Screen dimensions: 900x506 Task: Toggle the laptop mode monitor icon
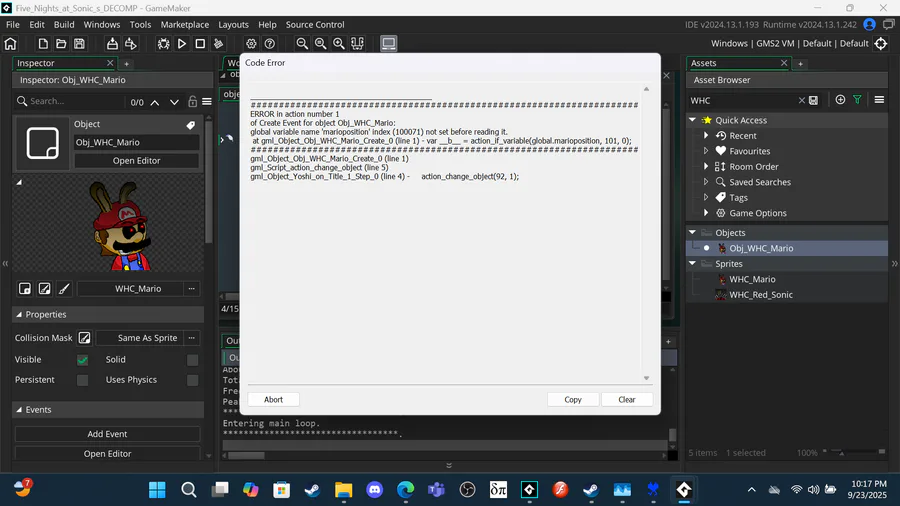389,44
